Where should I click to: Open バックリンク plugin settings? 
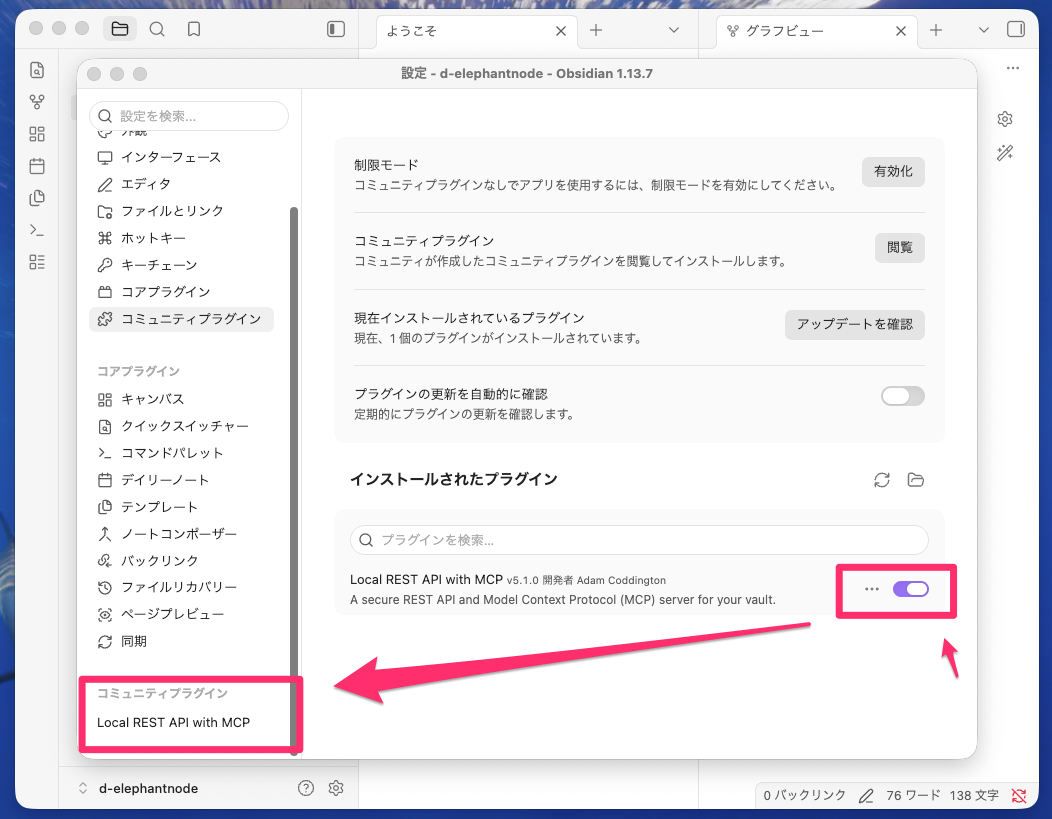pyautogui.click(x=181, y=561)
